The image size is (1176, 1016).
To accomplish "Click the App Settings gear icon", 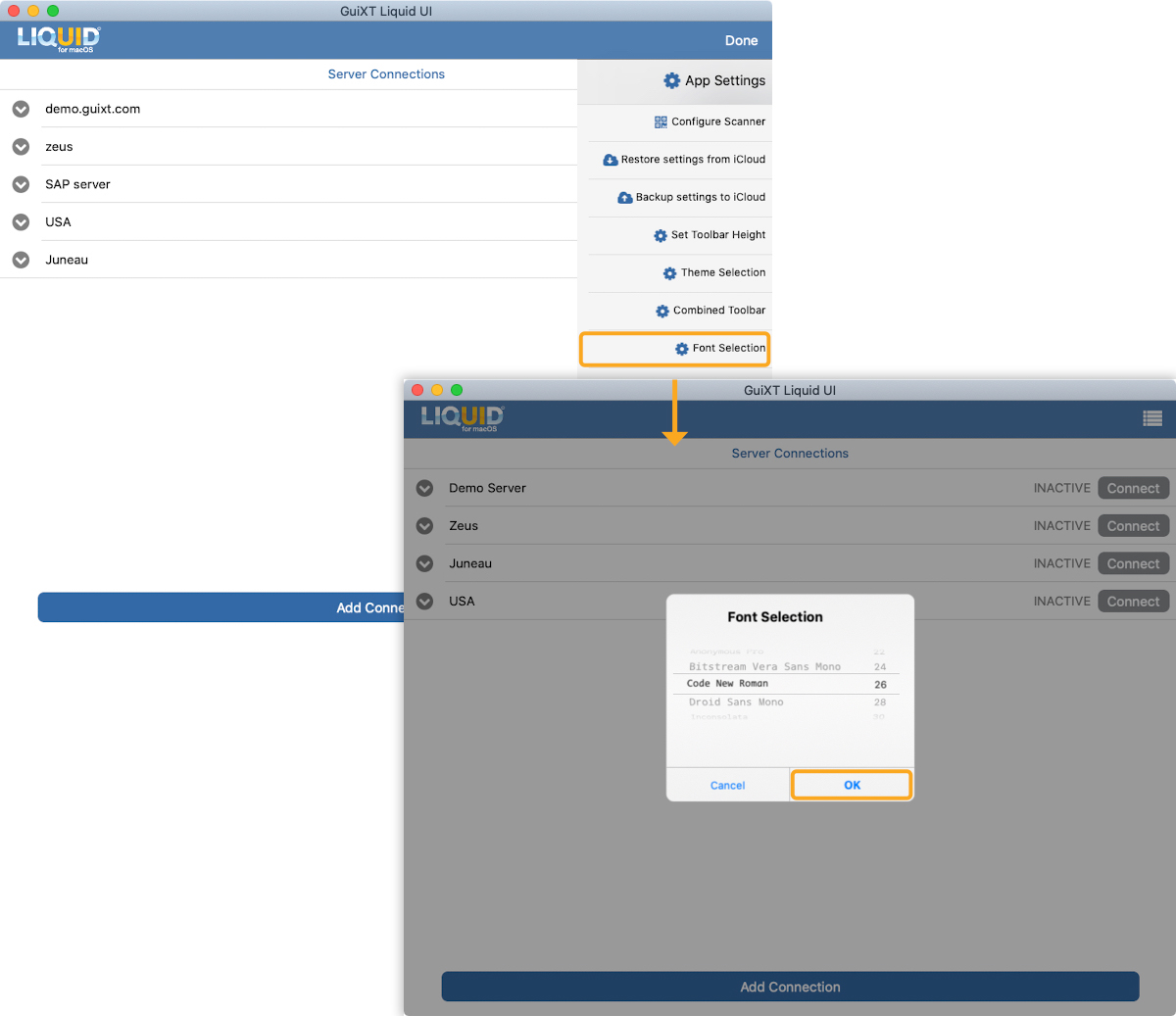I will tap(671, 81).
